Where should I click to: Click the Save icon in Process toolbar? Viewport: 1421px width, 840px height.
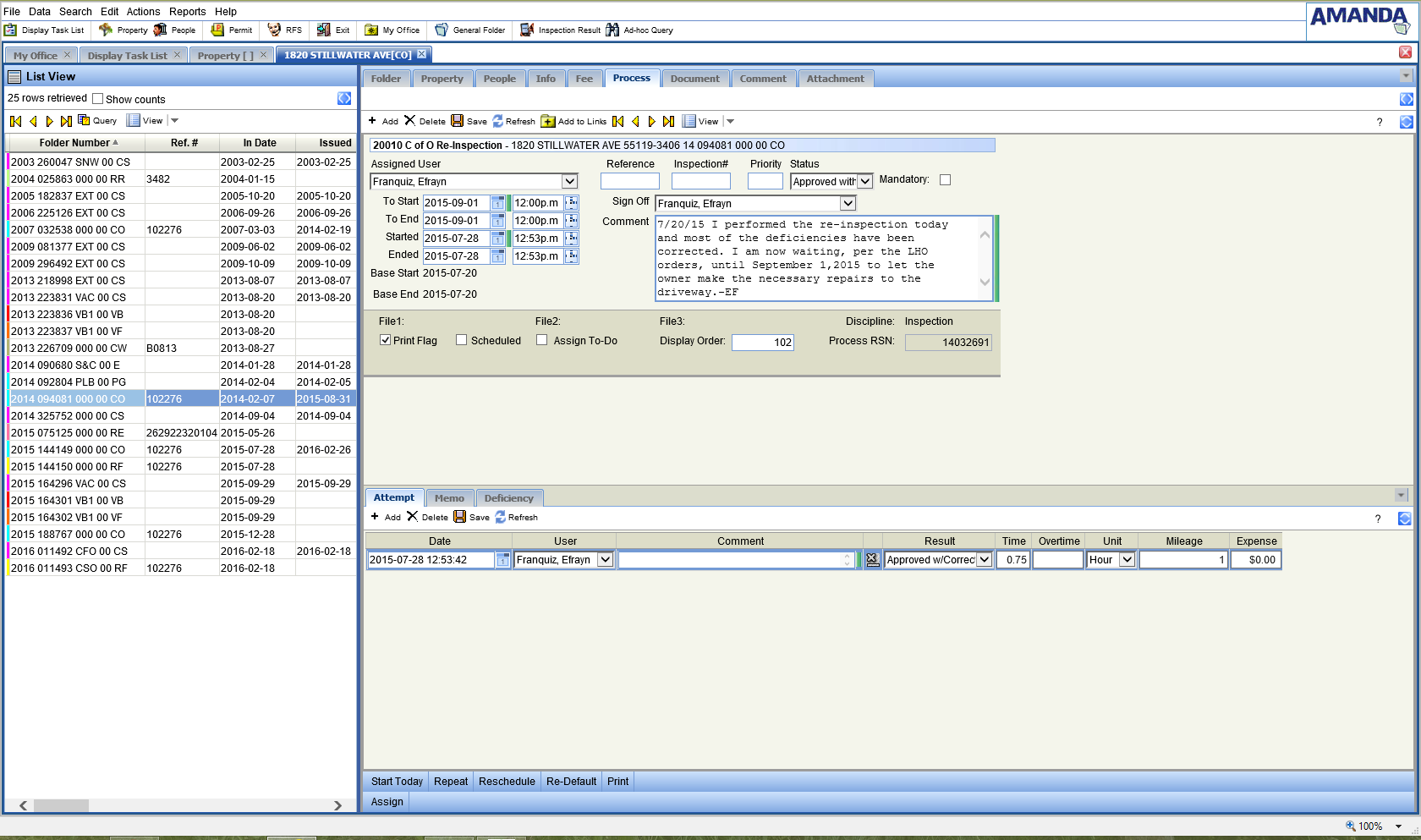pyautogui.click(x=458, y=121)
